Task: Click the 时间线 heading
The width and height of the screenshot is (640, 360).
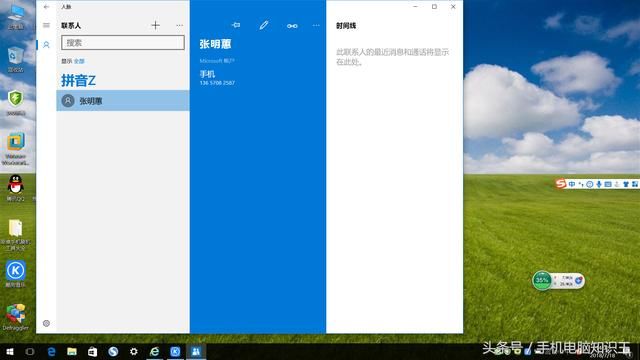Action: click(346, 26)
